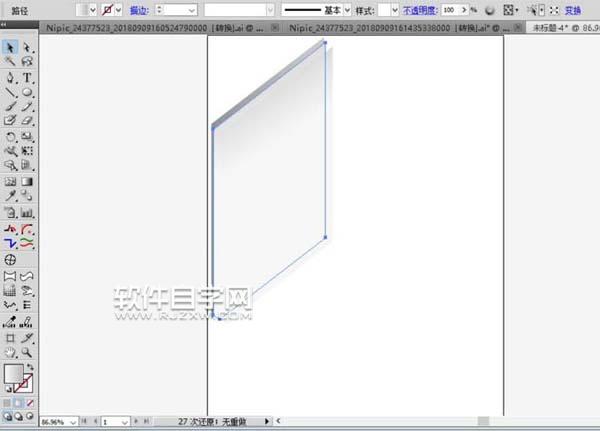Select the Ellipse shape tool
Viewport: 600px width, 431px height.
pos(27,92)
